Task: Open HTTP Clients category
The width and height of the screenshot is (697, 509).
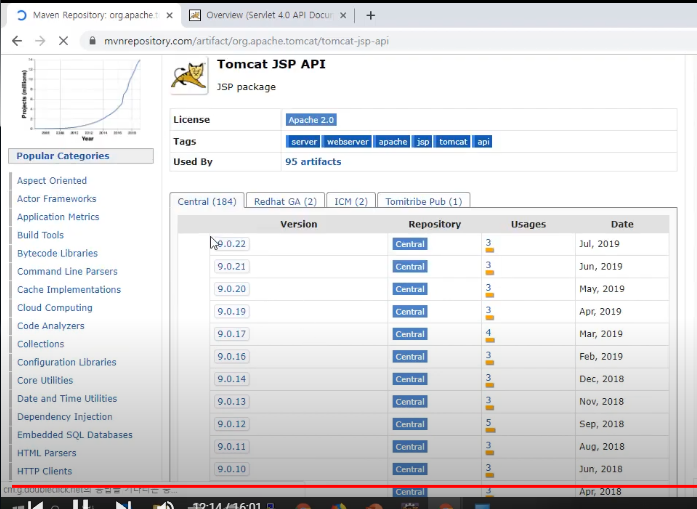Action: [x=44, y=471]
